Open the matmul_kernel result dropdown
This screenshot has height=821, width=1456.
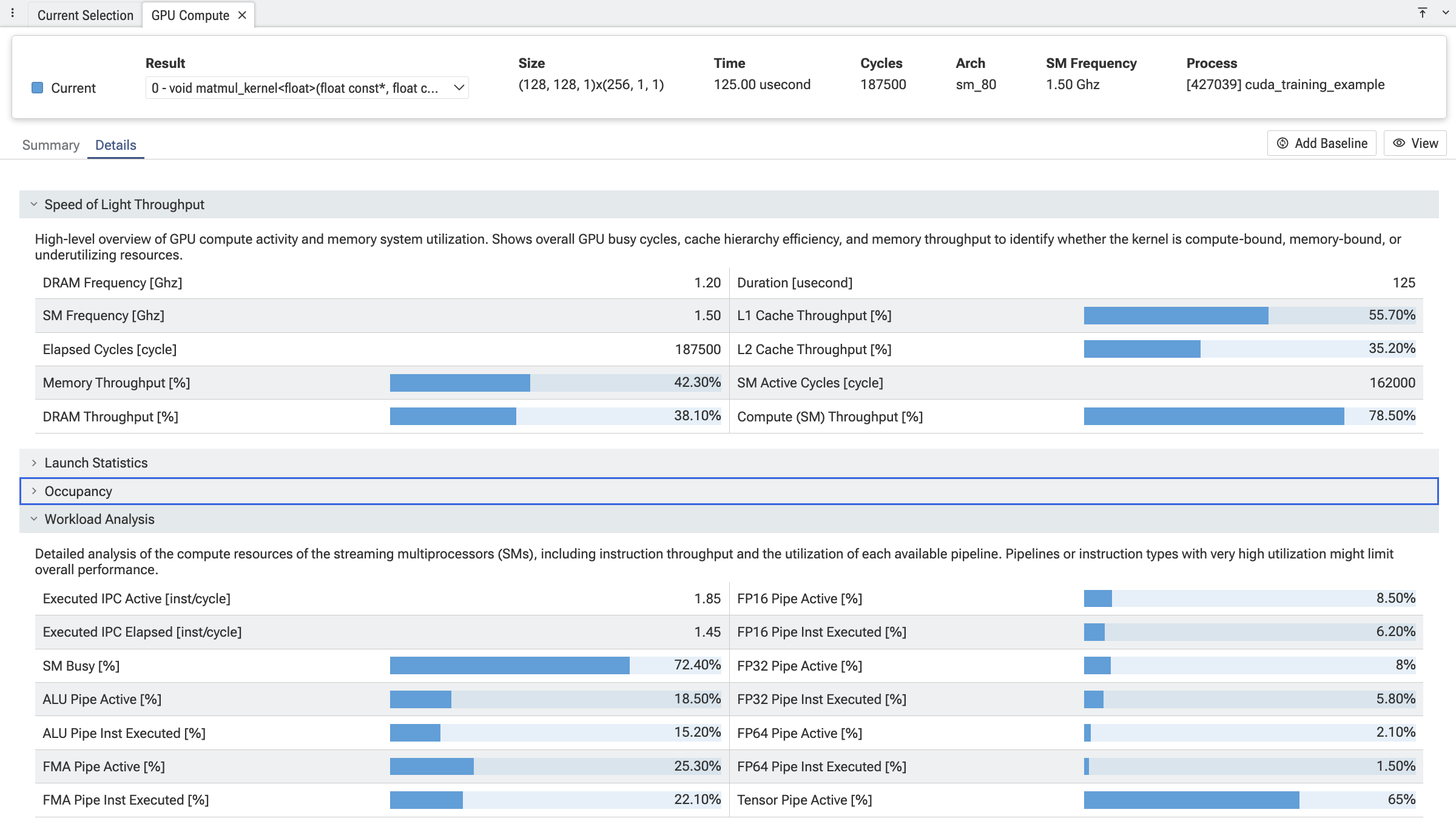[307, 88]
